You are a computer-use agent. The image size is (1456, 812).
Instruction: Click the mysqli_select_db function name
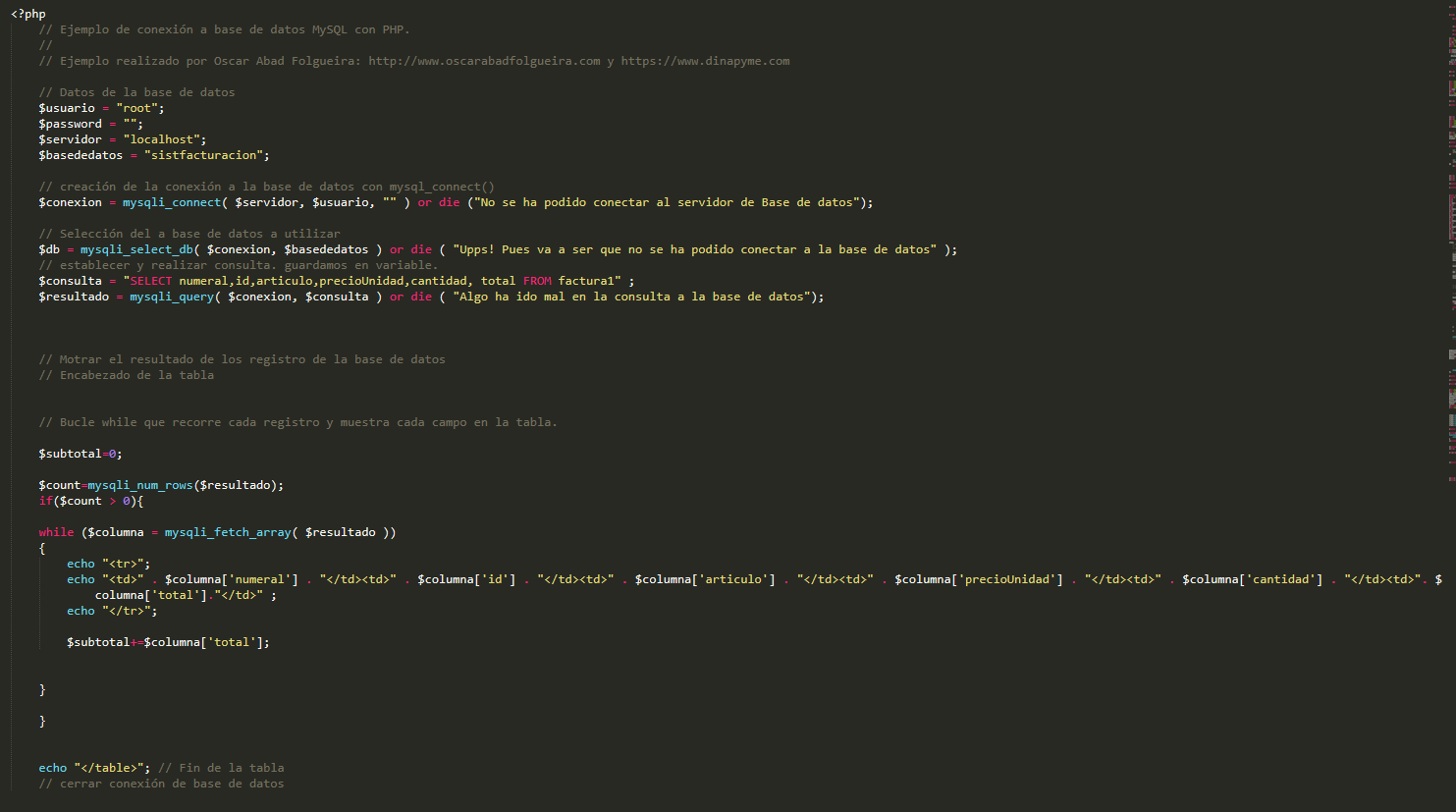point(136,249)
